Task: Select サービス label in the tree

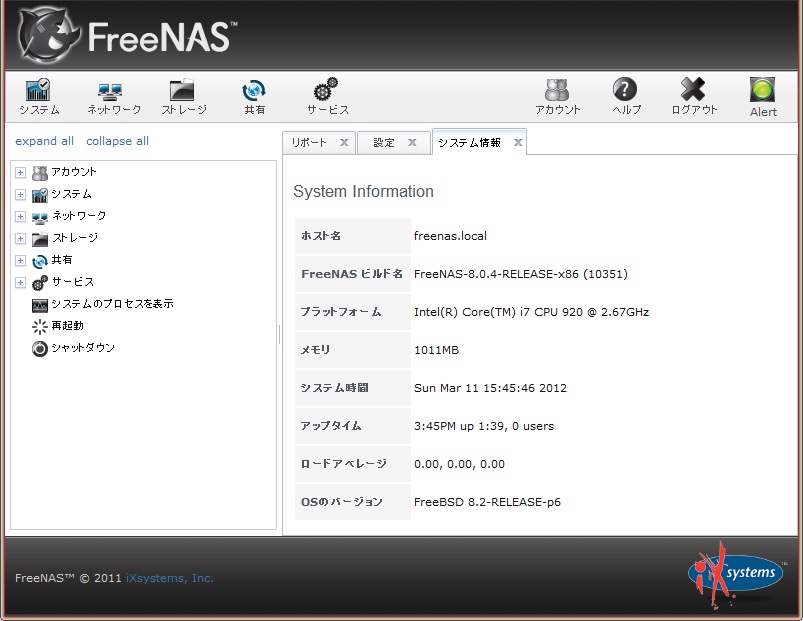Action: pyautogui.click(x=73, y=282)
